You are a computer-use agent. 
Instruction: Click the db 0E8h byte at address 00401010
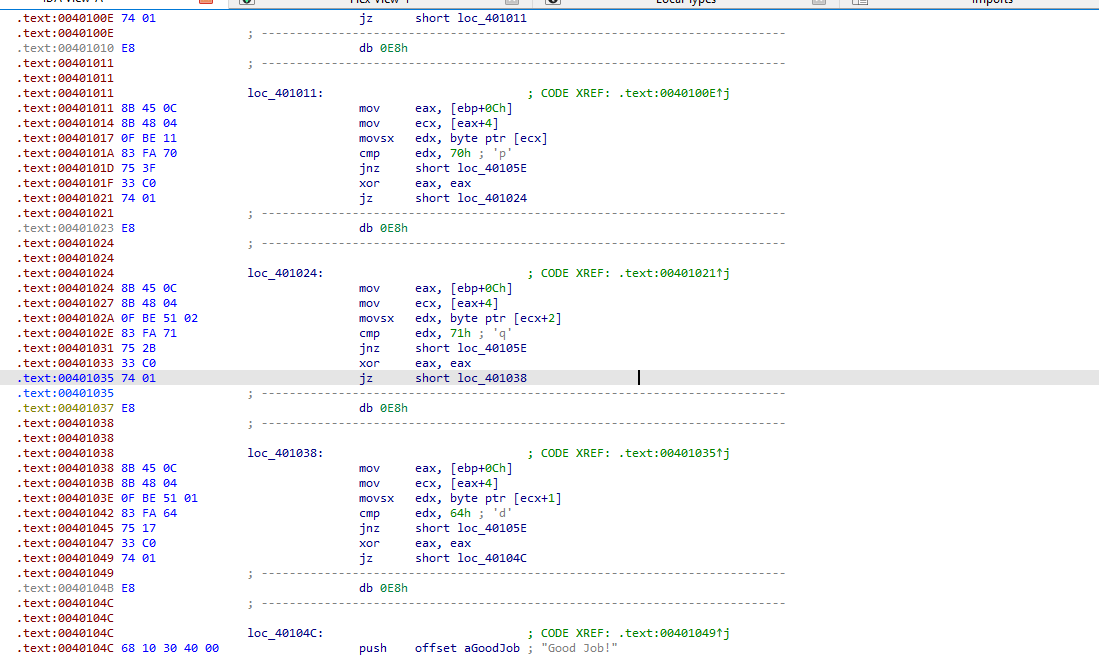coord(383,48)
